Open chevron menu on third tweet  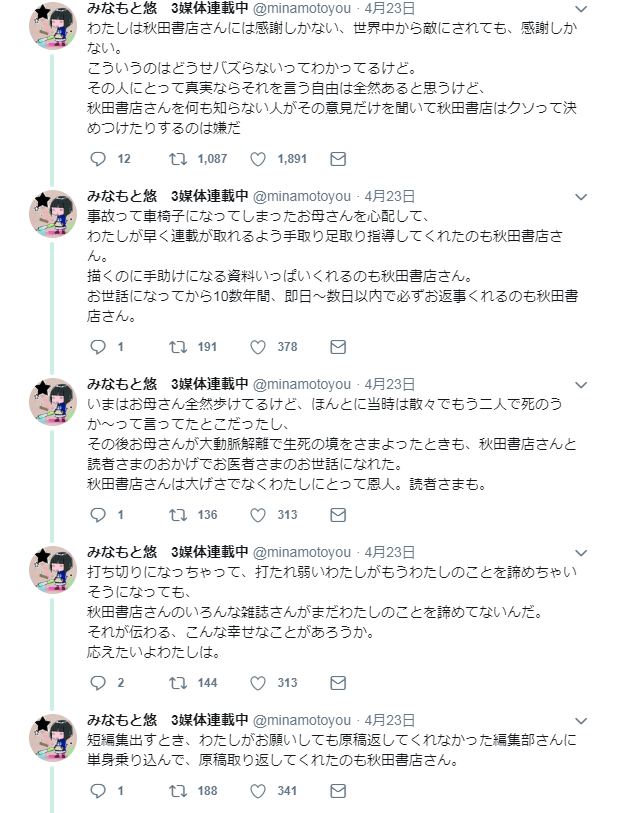[586, 385]
